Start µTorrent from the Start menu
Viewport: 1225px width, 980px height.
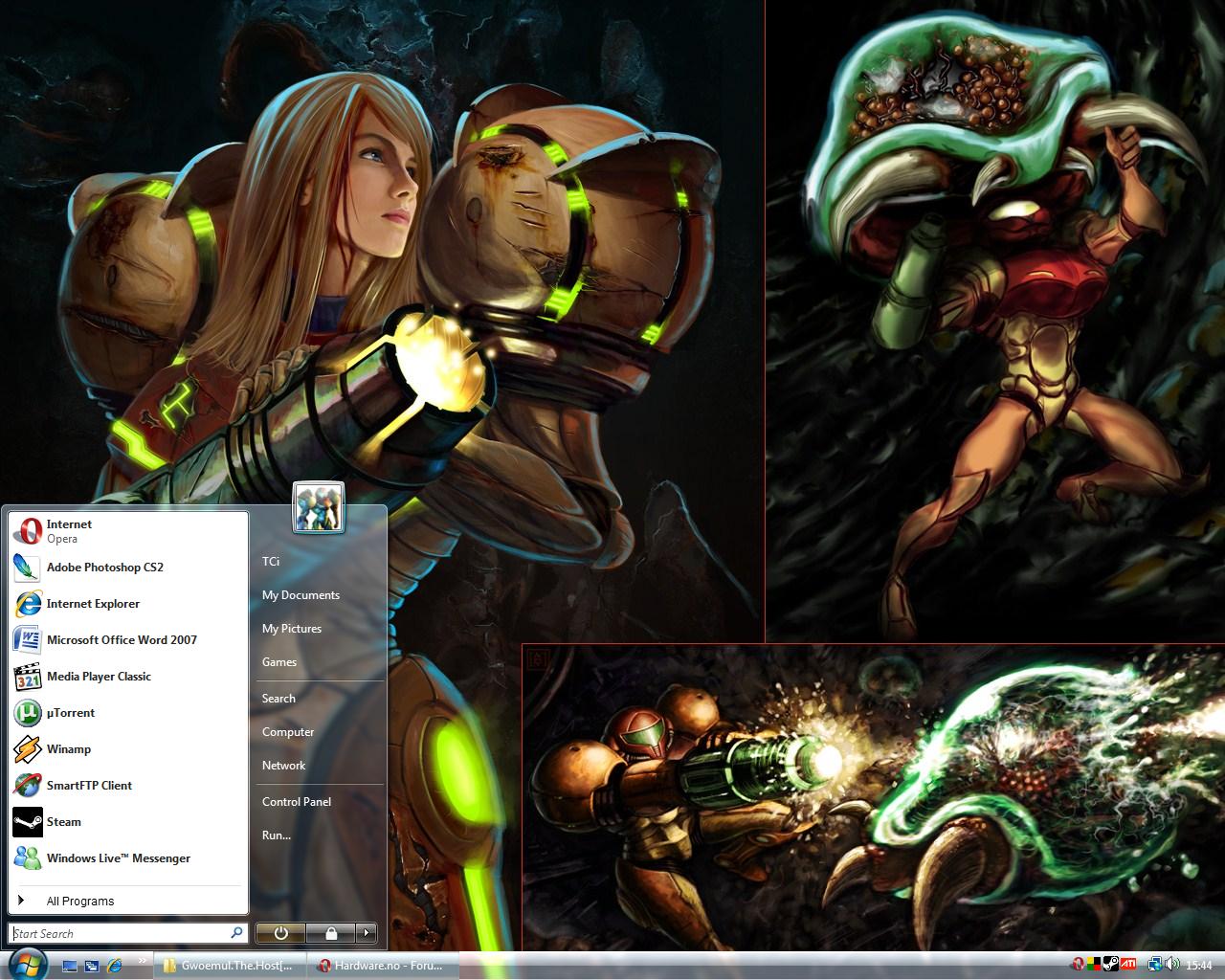click(x=128, y=713)
